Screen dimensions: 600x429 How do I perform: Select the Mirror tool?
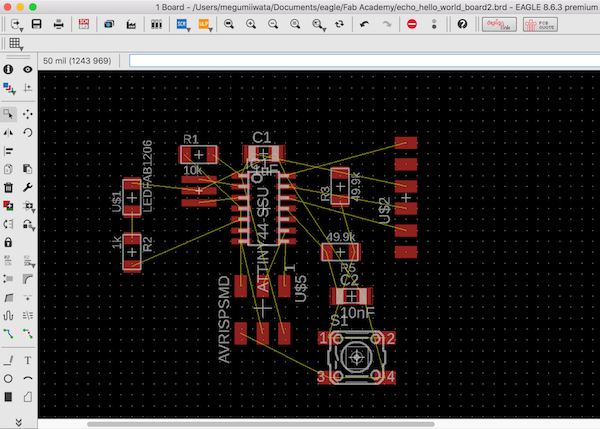pyautogui.click(x=8, y=132)
